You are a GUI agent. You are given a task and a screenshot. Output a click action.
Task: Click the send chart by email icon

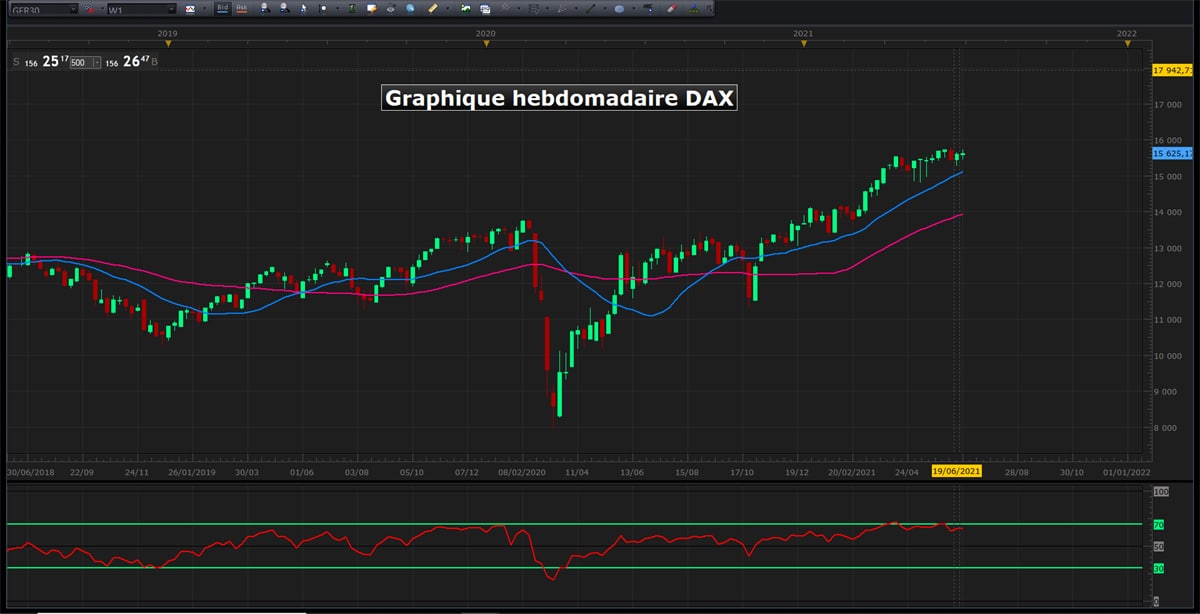pyautogui.click(x=484, y=9)
